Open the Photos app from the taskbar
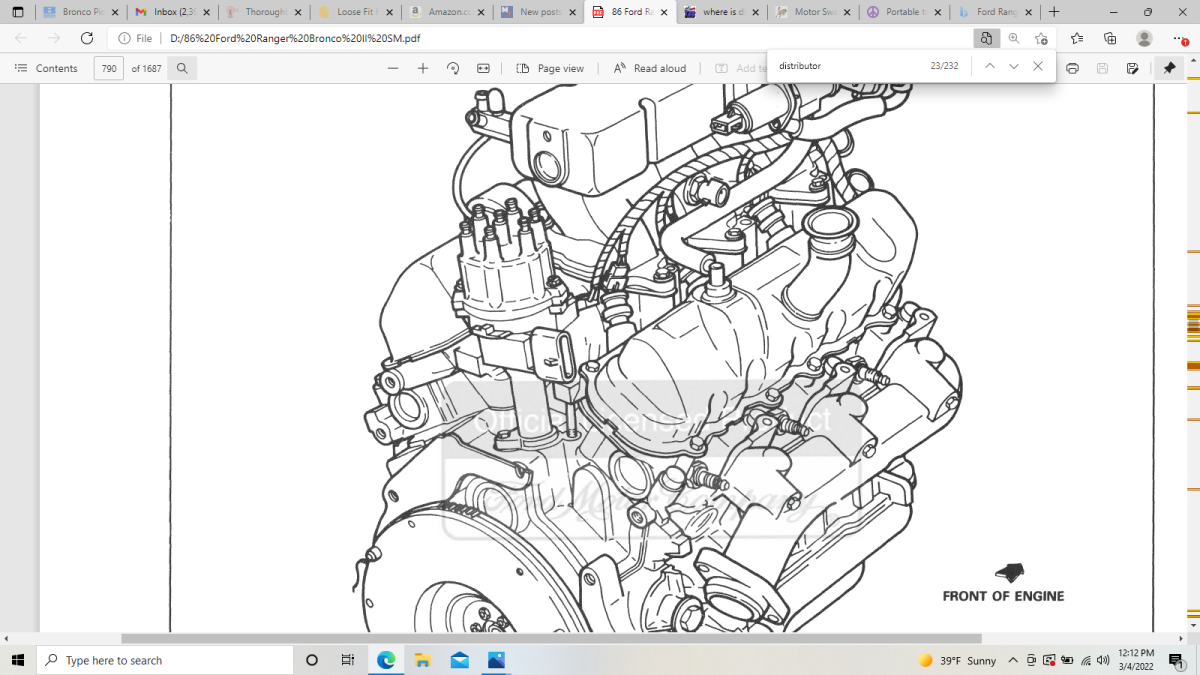Screen dimensions: 1200x675 [x=497, y=660]
